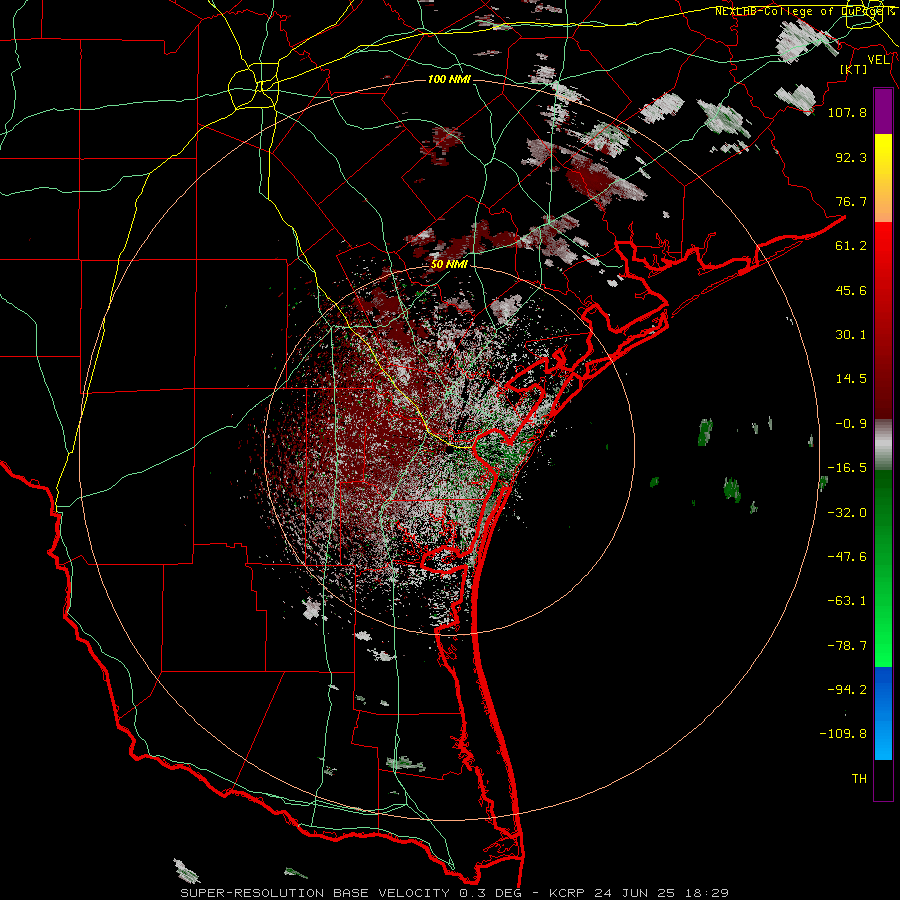The image size is (900, 900).
Task: Select the -109.8 legend value
Action: pos(843,734)
